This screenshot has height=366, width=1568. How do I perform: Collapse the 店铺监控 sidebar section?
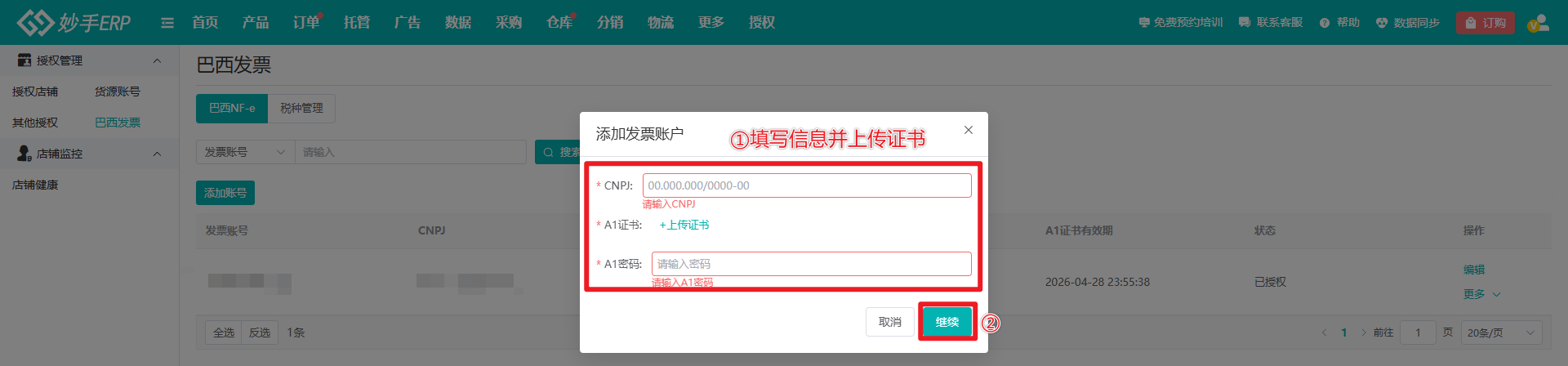(90, 154)
